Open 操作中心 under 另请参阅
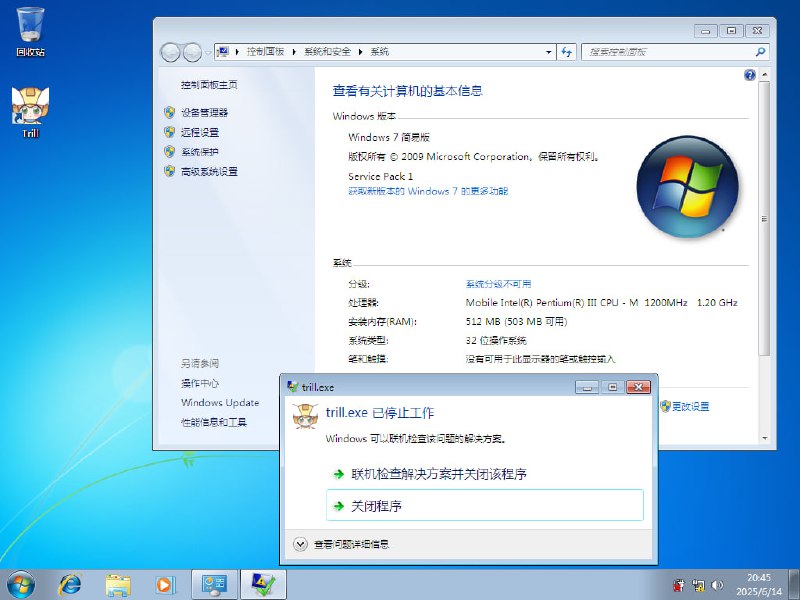The width and height of the screenshot is (800, 600). pyautogui.click(x=200, y=383)
